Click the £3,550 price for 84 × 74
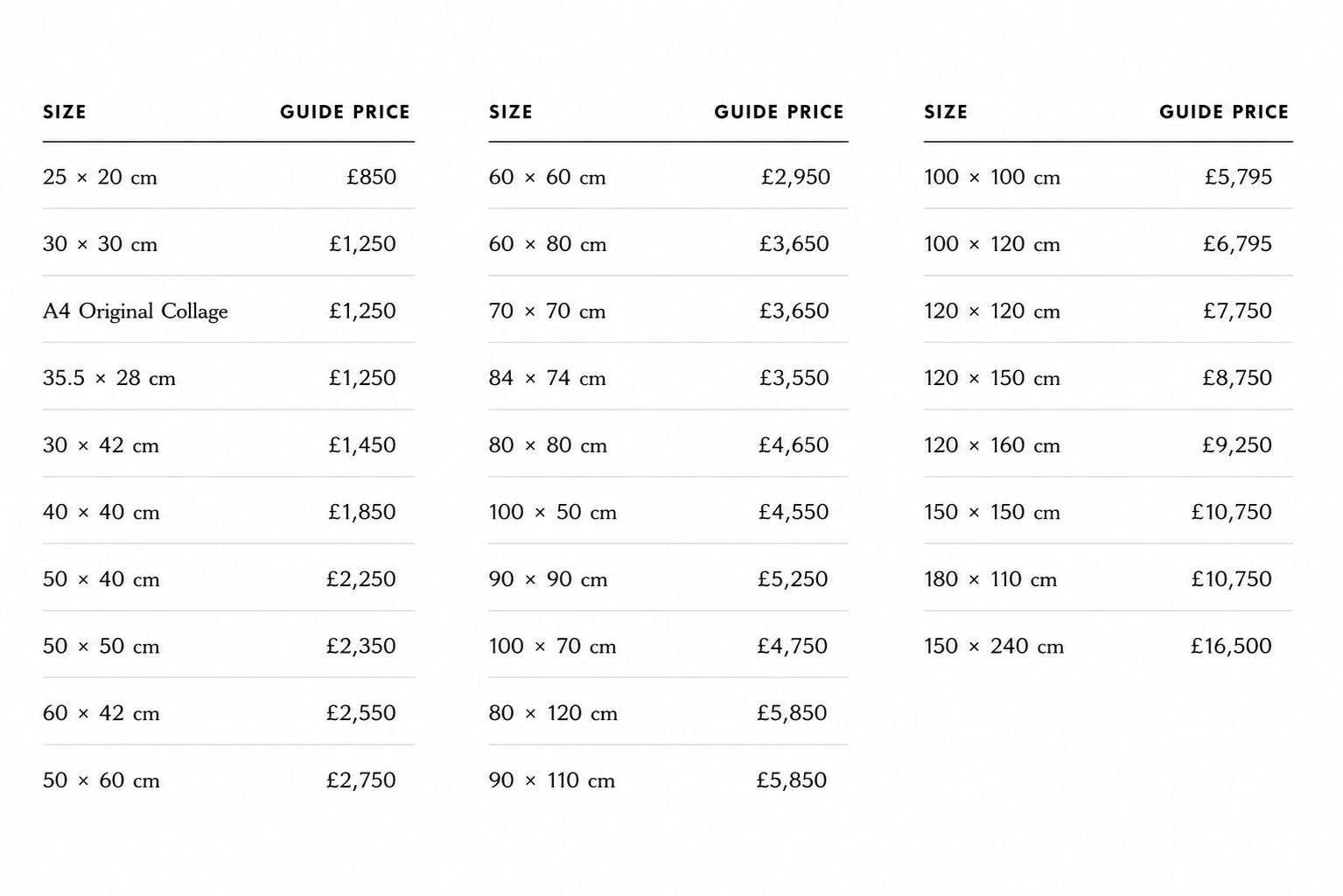Viewport: 1343px width, 896px height. click(x=794, y=378)
